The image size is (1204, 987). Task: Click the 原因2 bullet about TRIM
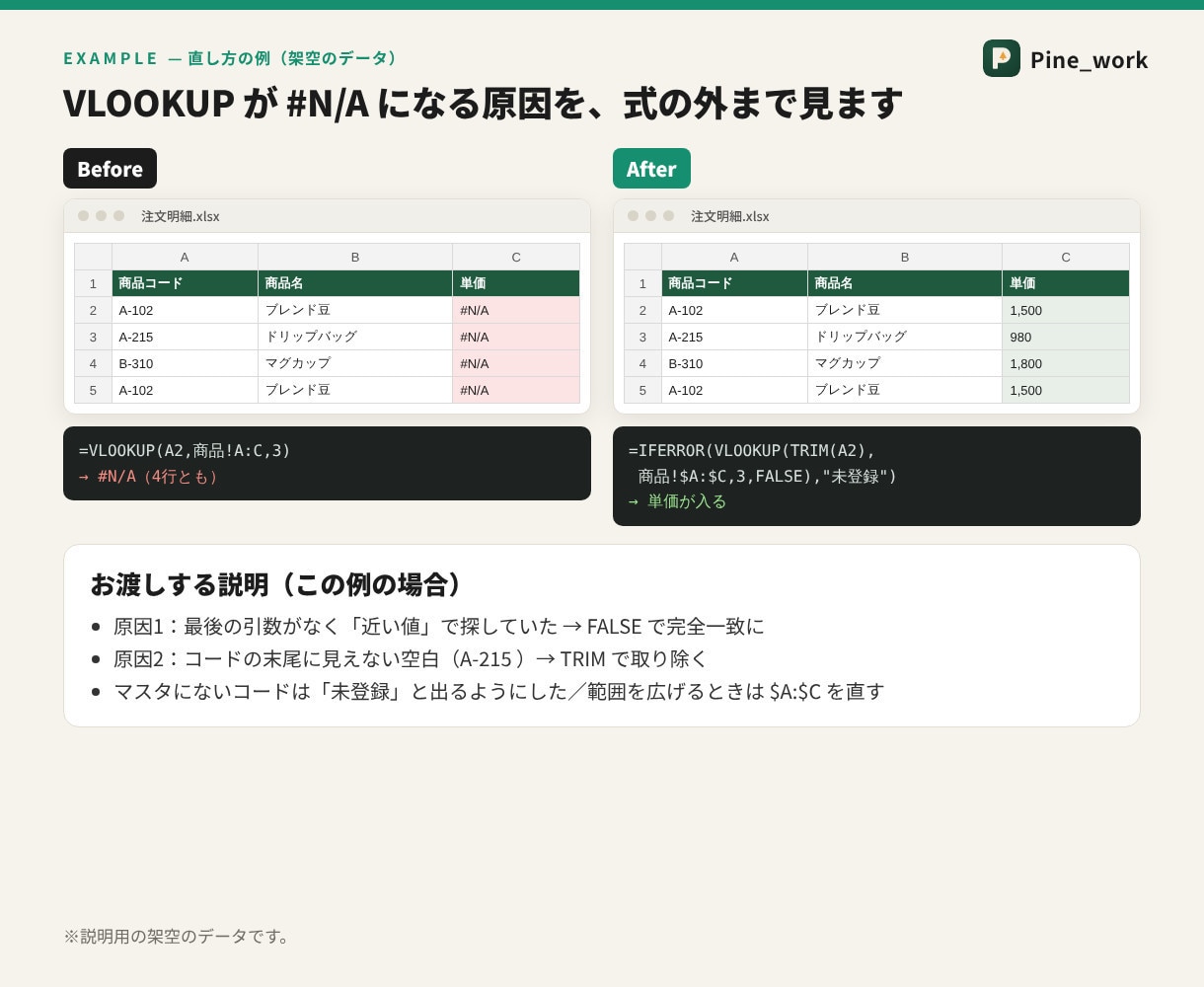(x=411, y=658)
